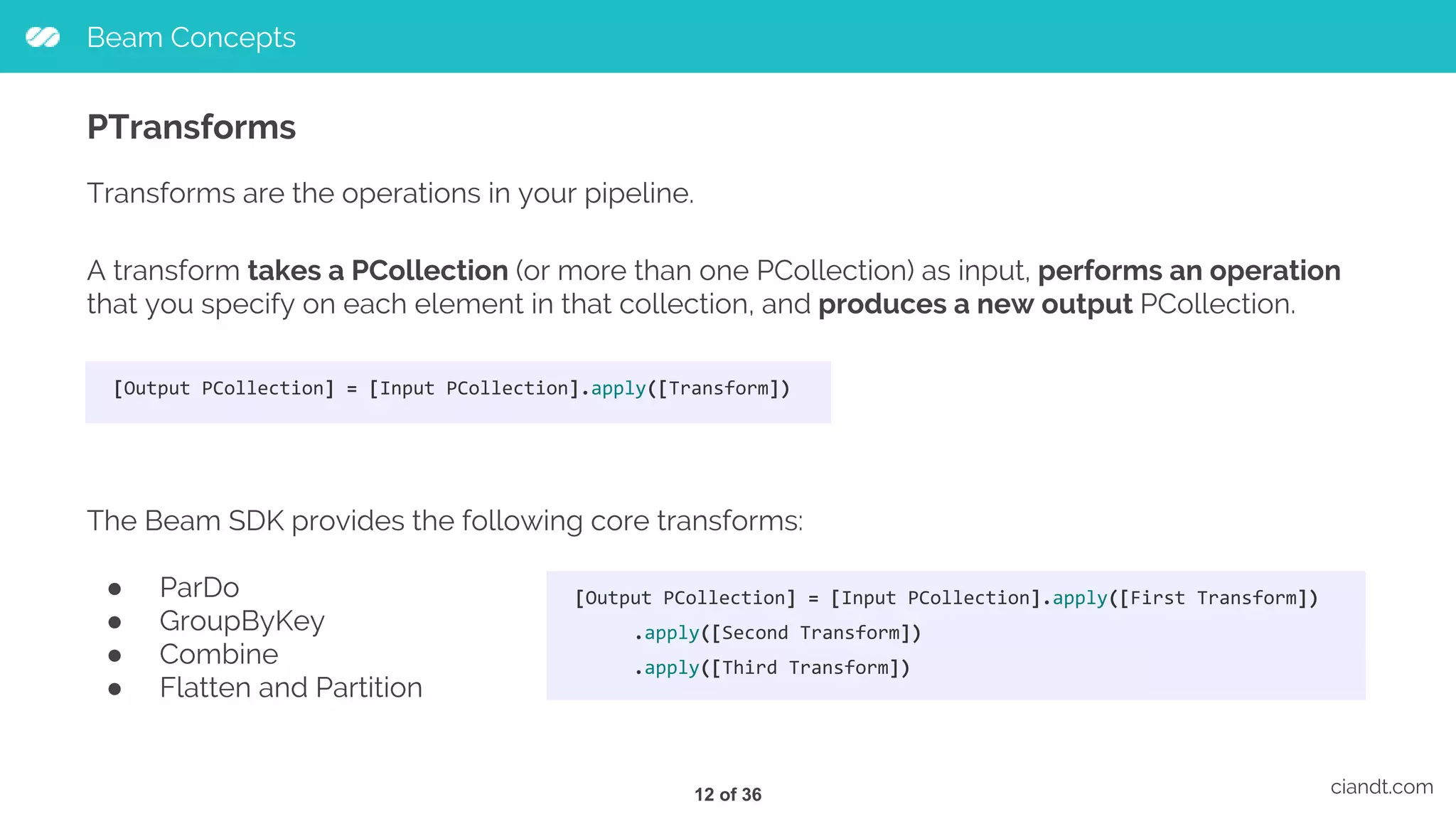Click the bold "produces a new output" text
The height and width of the screenshot is (819, 1456).
click(975, 304)
